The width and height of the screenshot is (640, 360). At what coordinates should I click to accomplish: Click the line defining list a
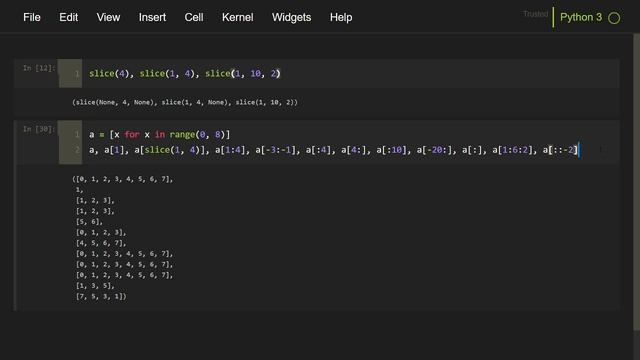click(160, 135)
